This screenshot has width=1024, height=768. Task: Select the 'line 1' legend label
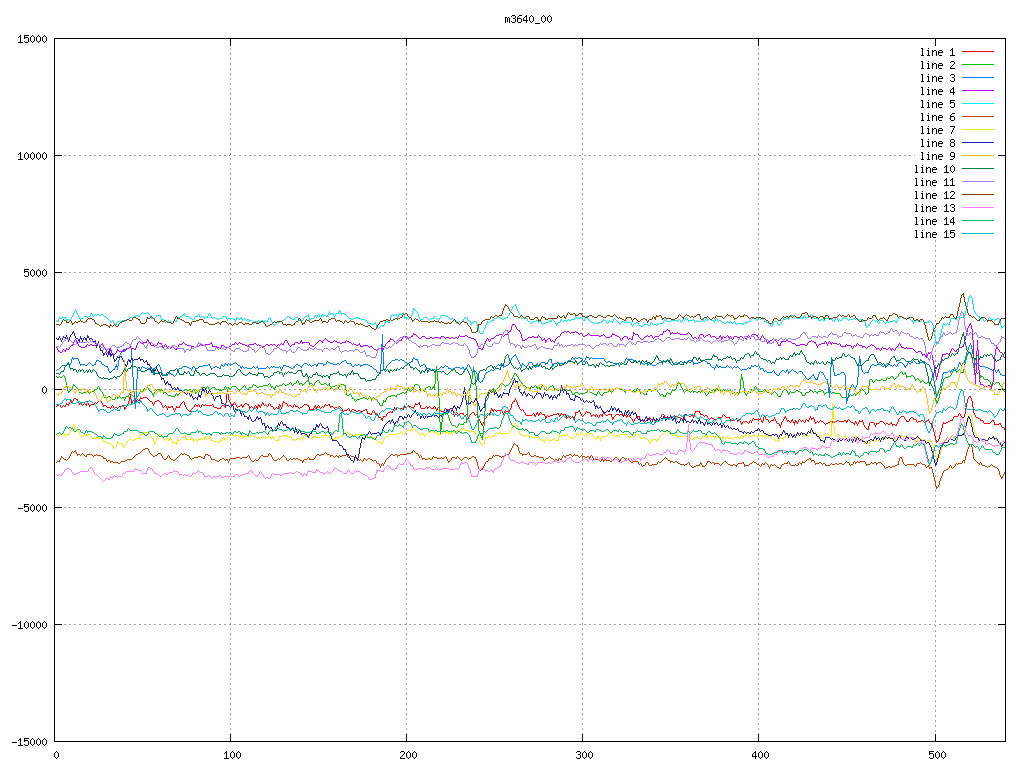[938, 52]
